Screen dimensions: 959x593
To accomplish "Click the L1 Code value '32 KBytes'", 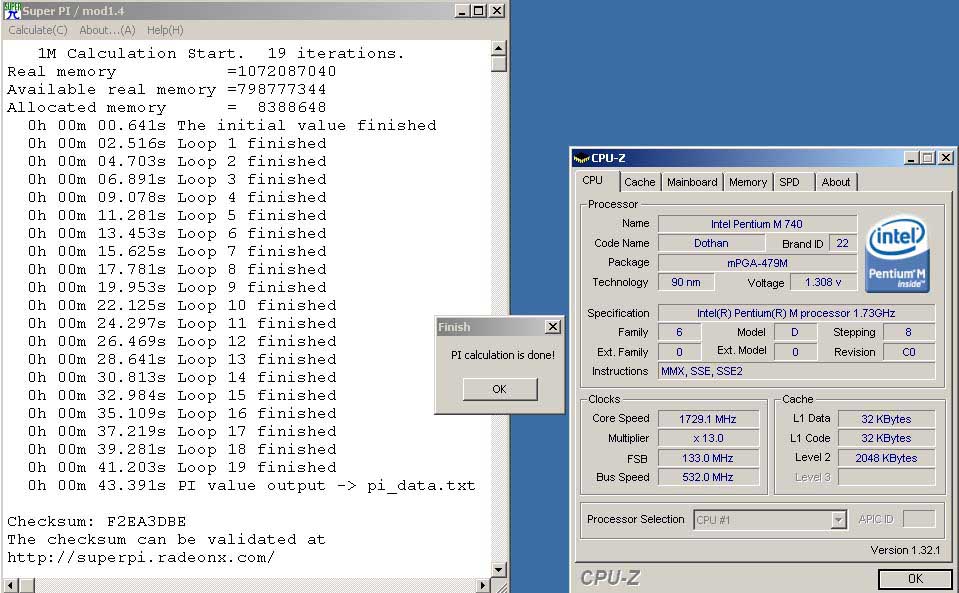I will pyautogui.click(x=886, y=438).
